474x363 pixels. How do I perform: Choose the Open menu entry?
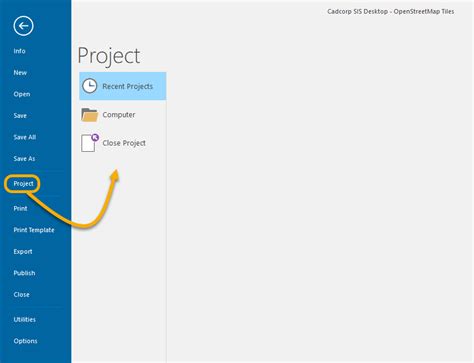(22, 94)
